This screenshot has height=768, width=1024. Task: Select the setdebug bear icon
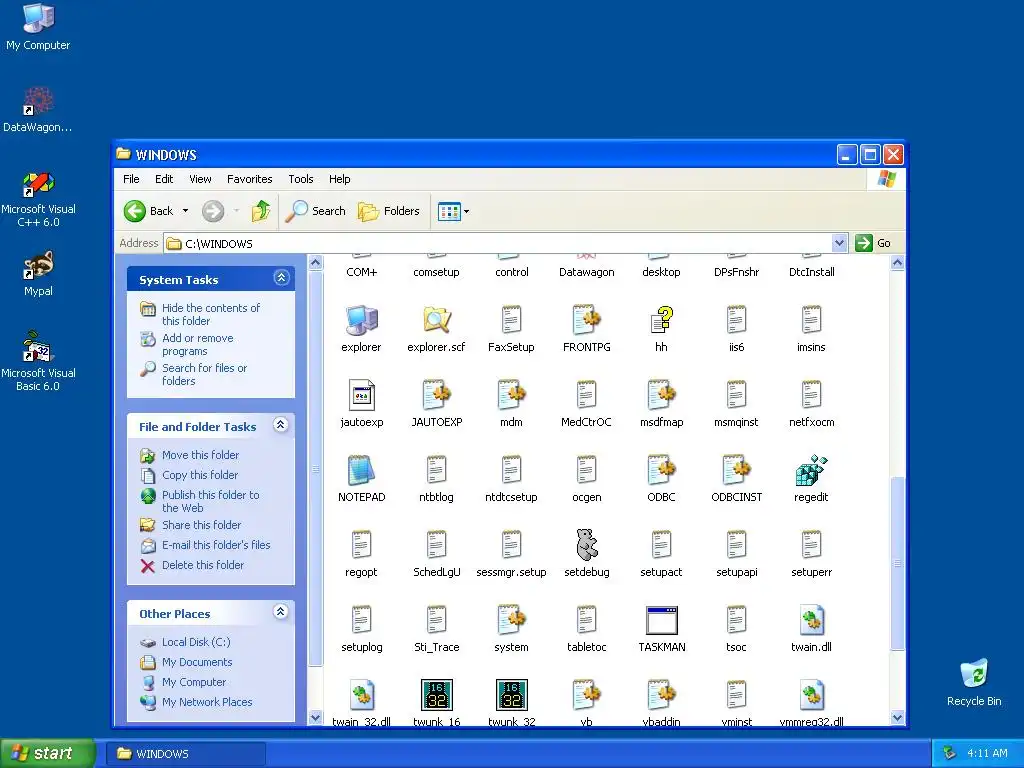(x=586, y=545)
